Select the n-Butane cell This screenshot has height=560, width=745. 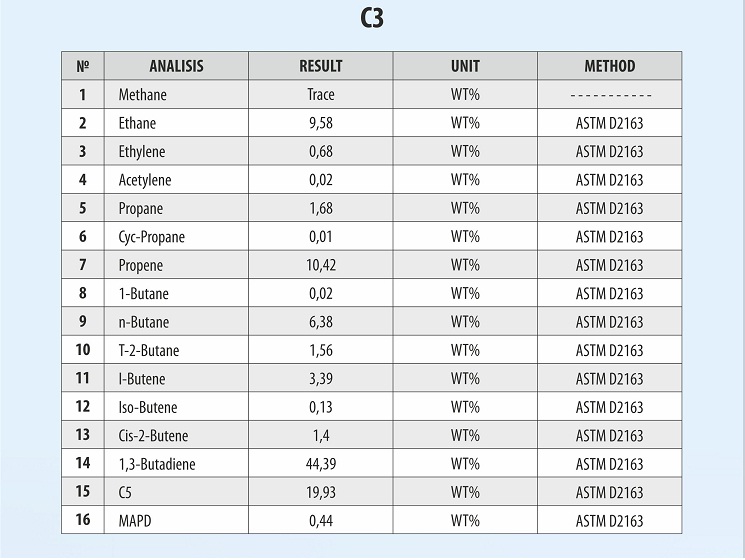point(144,322)
